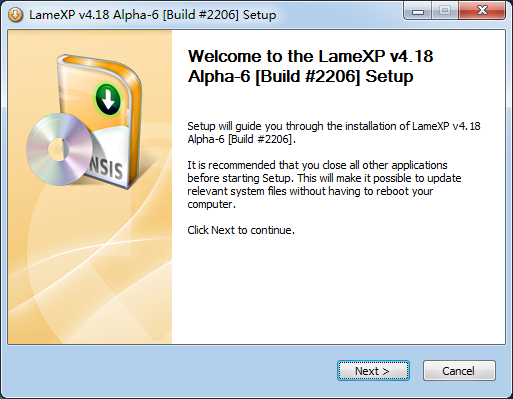Click the 'It is recommended that you close' paragraph
Image resolution: width=513 pixels, height=399 pixels.
[x=324, y=184]
